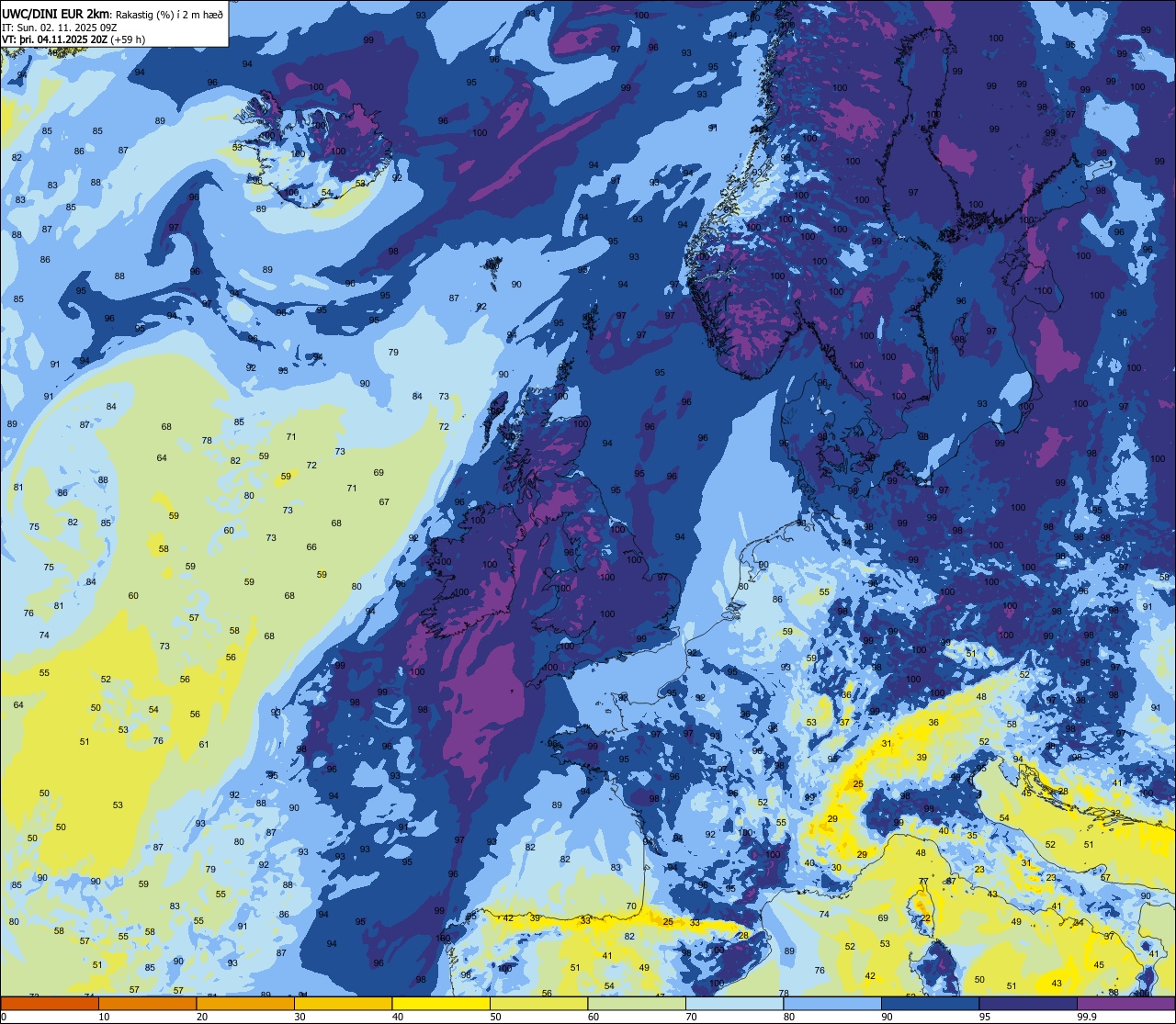The width and height of the screenshot is (1176, 1024).
Task: Click the 'VT: þri. 04.11.2025 20Z (+59 h)' line
Action: [73, 39]
